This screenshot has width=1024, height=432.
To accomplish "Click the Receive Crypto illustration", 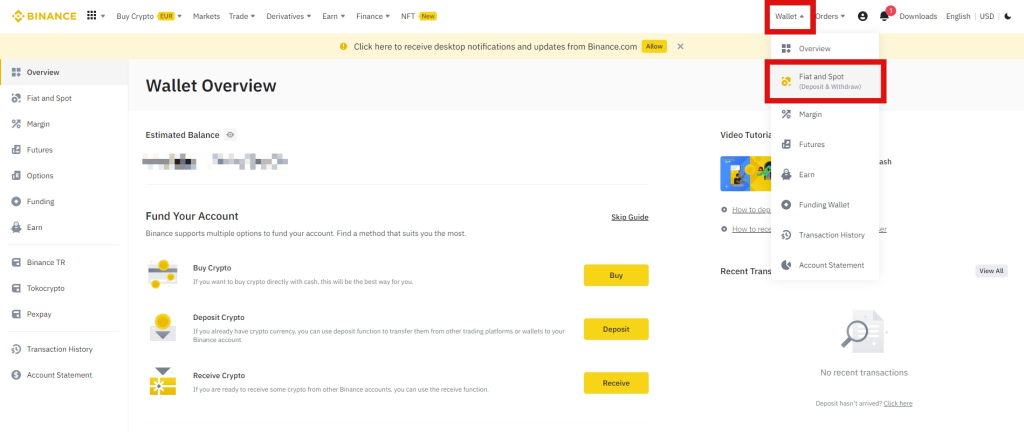I will tap(163, 381).
